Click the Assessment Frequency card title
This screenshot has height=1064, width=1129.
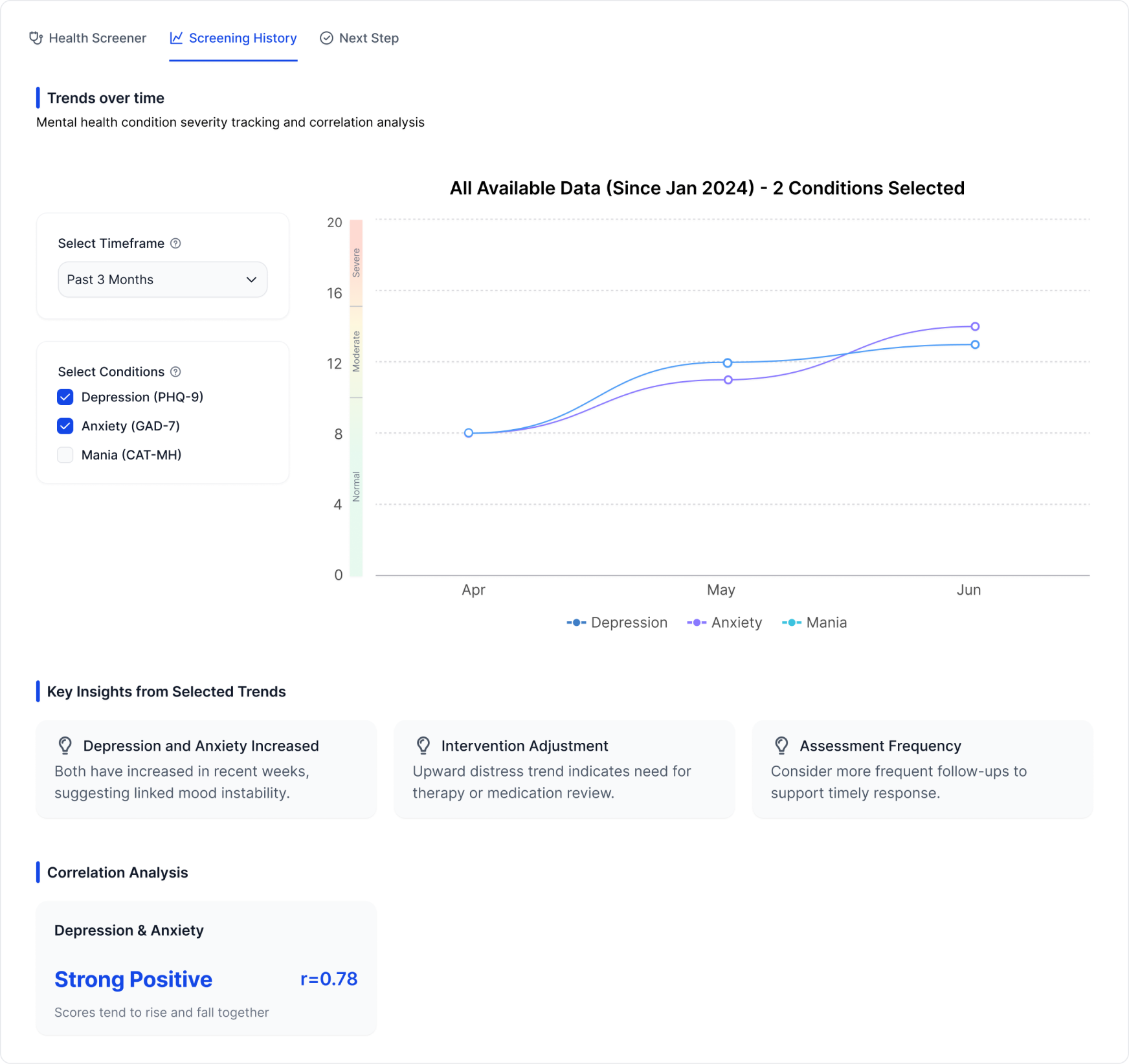[x=880, y=746]
